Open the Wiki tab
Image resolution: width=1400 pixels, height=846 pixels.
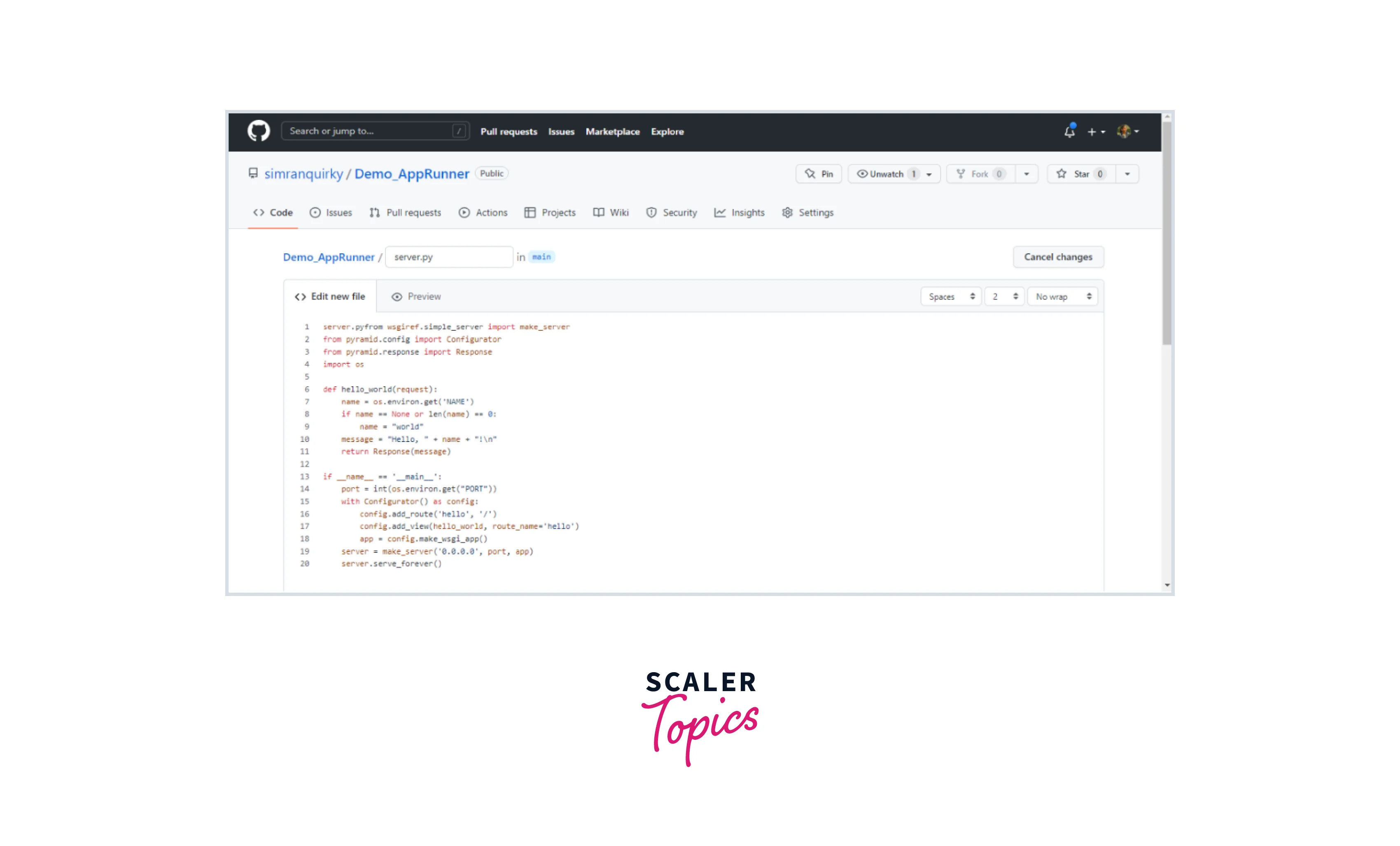(611, 212)
